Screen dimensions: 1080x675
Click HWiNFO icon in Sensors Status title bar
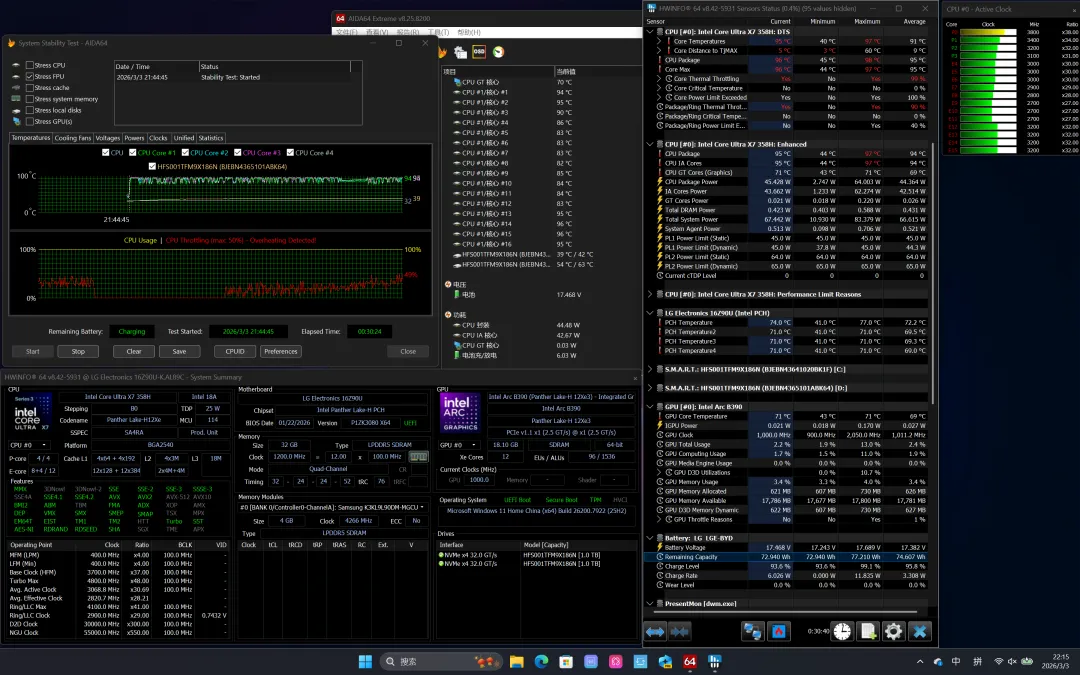pos(652,8)
